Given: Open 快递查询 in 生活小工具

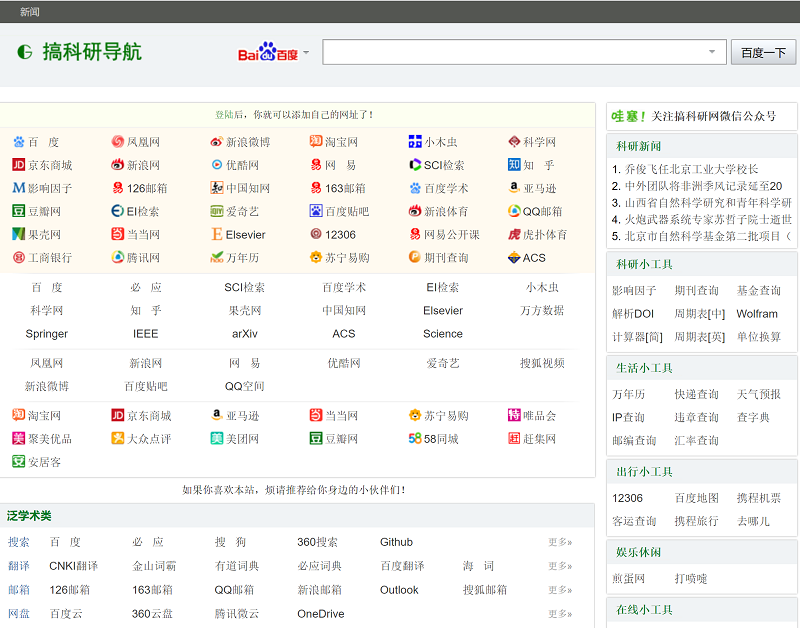Looking at the screenshot, I should tap(696, 394).
